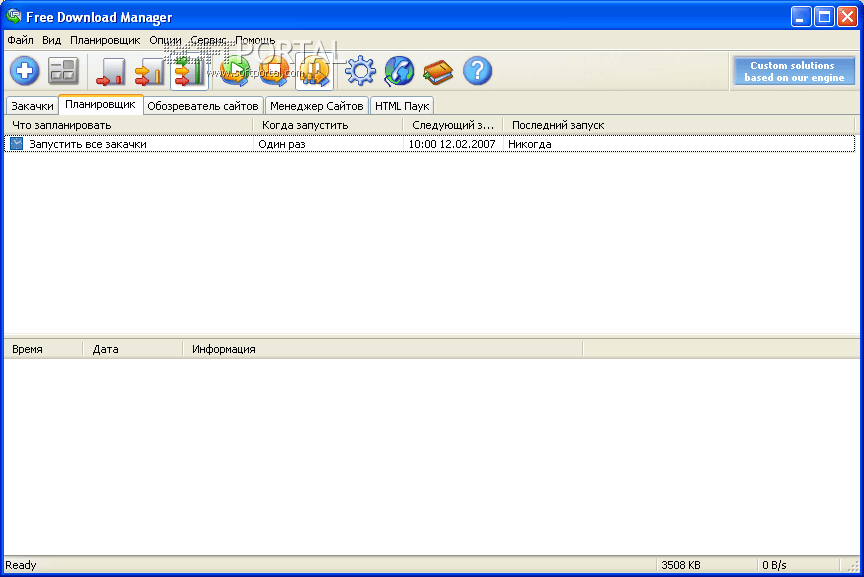The width and height of the screenshot is (864, 577).
Task: Click the orange Pause all downloads icon
Action: pos(314,72)
